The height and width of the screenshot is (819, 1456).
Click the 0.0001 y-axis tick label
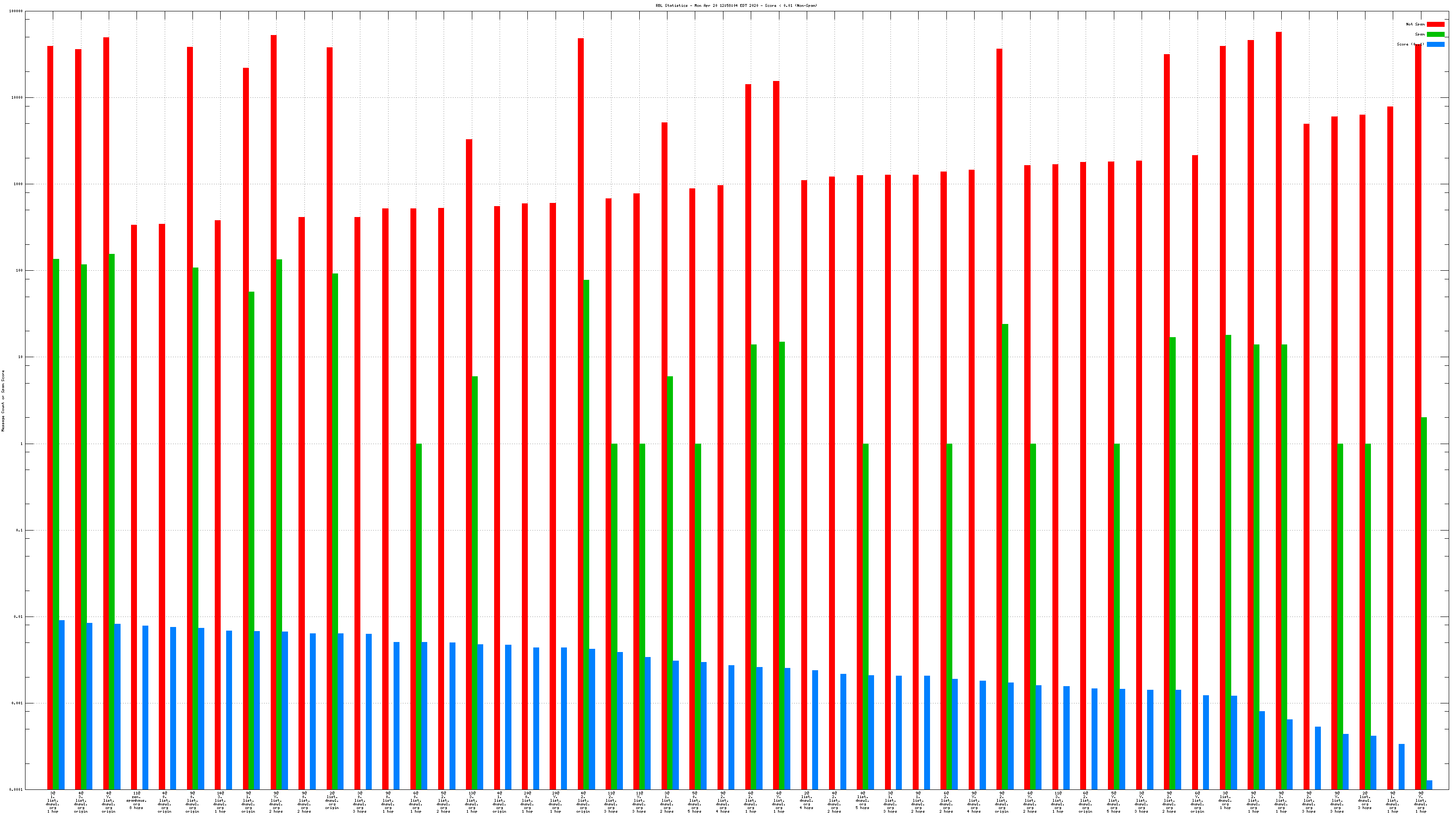coord(16,789)
